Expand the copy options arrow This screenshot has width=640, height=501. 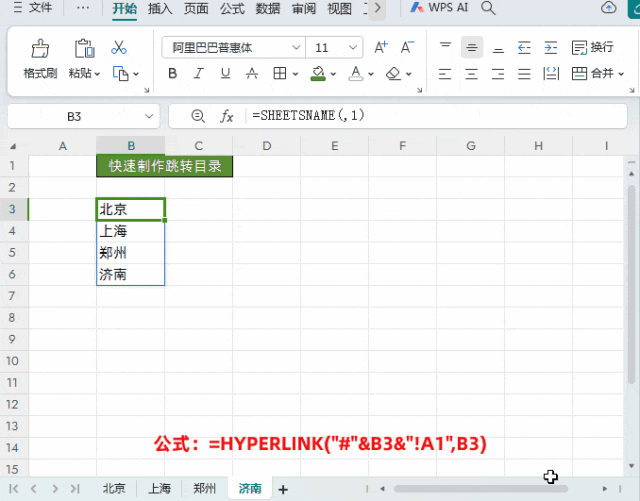(136, 74)
